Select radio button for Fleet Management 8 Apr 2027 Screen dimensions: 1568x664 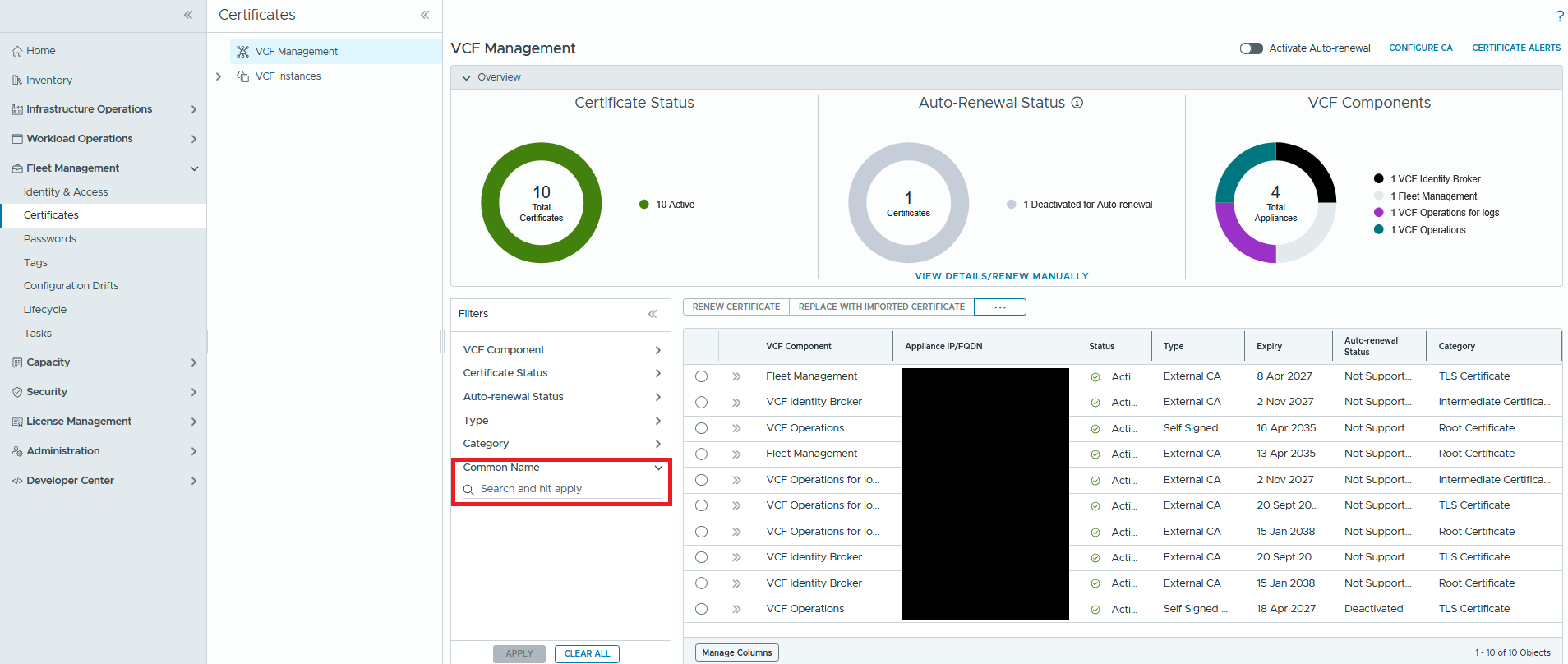[x=701, y=376]
